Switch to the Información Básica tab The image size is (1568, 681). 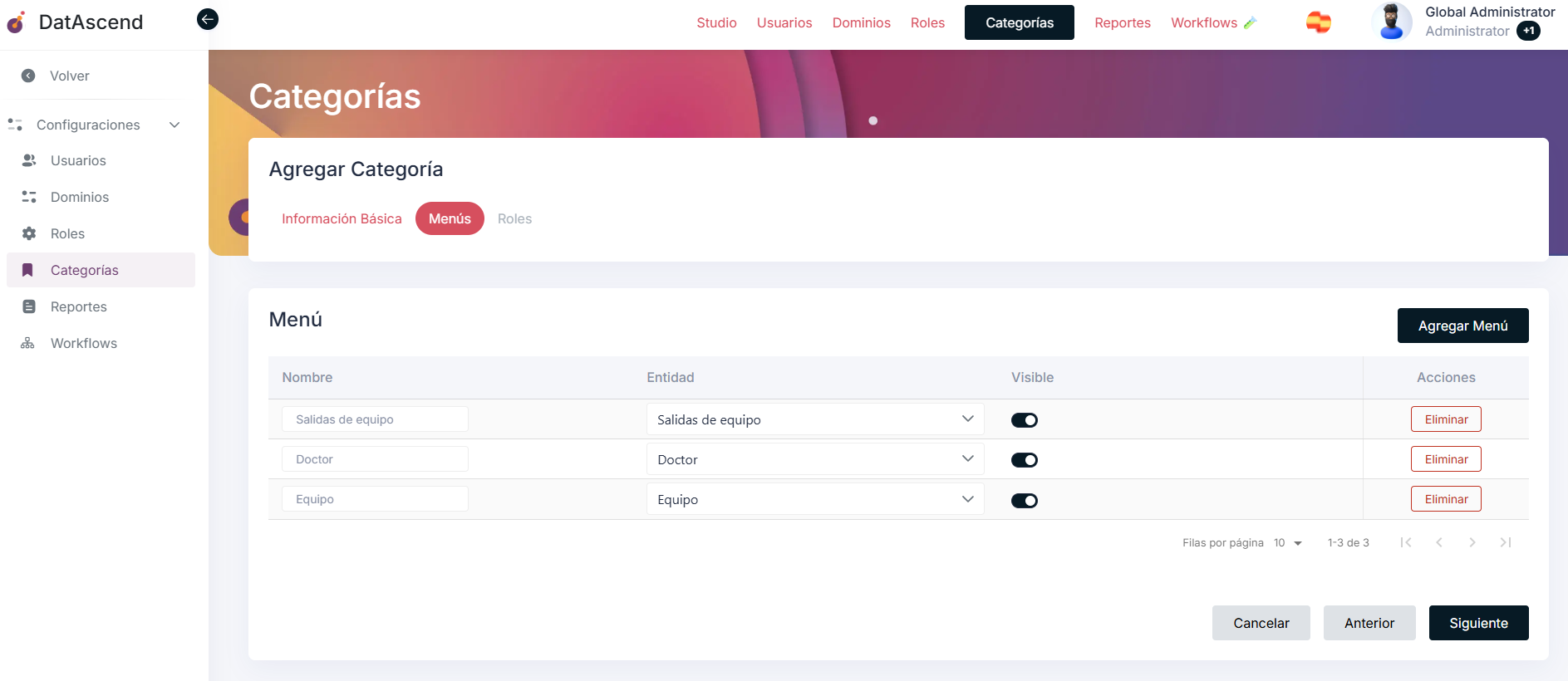pos(342,218)
